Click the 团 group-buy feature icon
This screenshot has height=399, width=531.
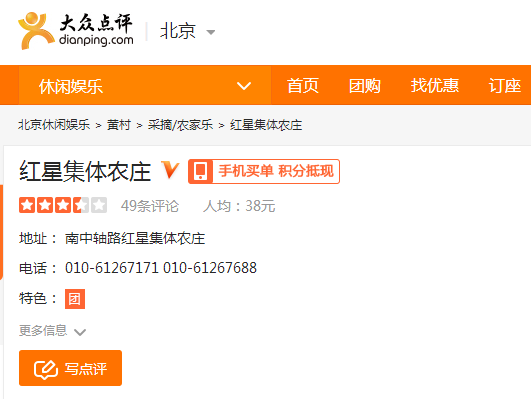pos(75,299)
